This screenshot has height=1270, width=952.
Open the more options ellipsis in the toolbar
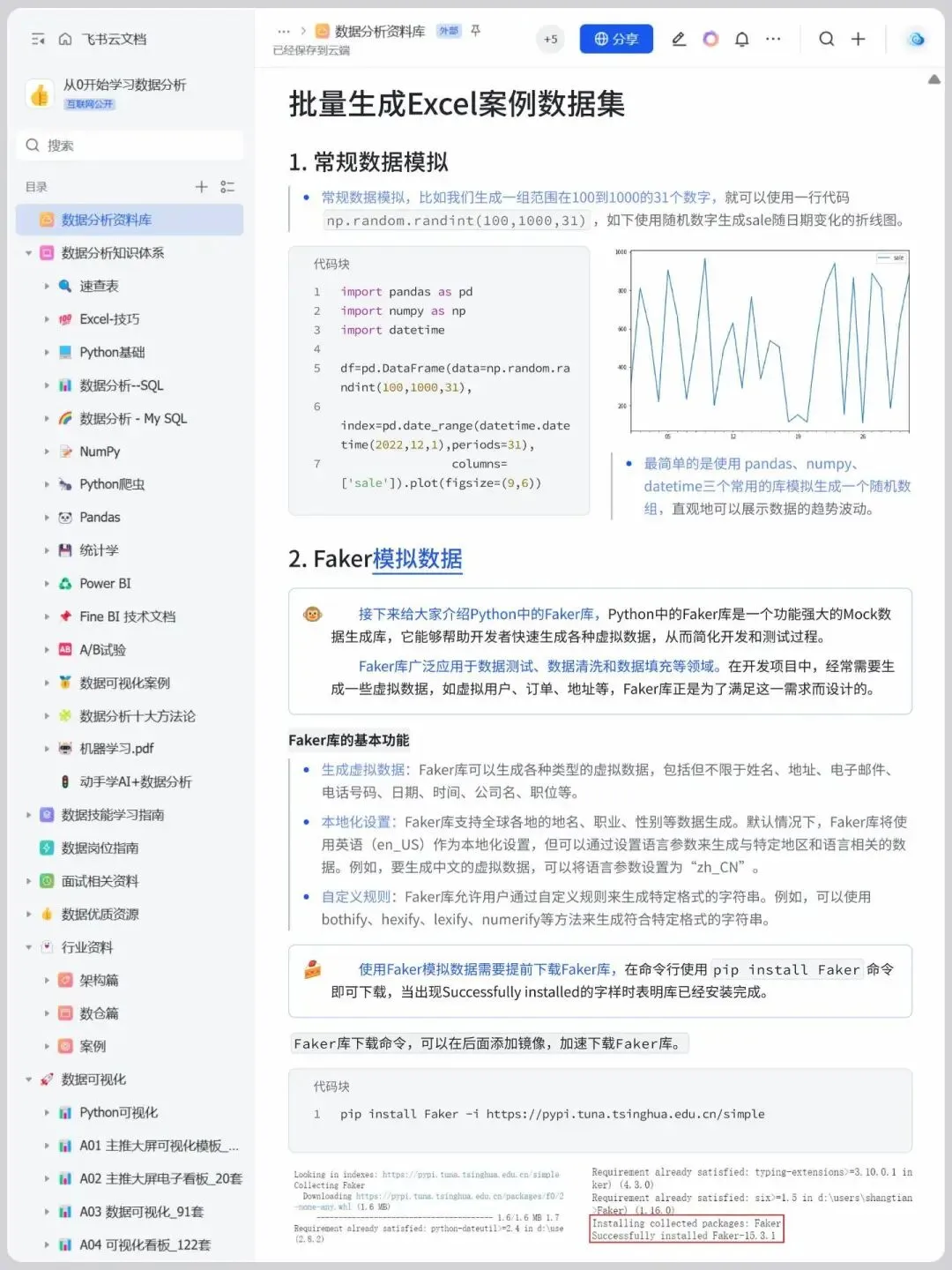point(773,39)
